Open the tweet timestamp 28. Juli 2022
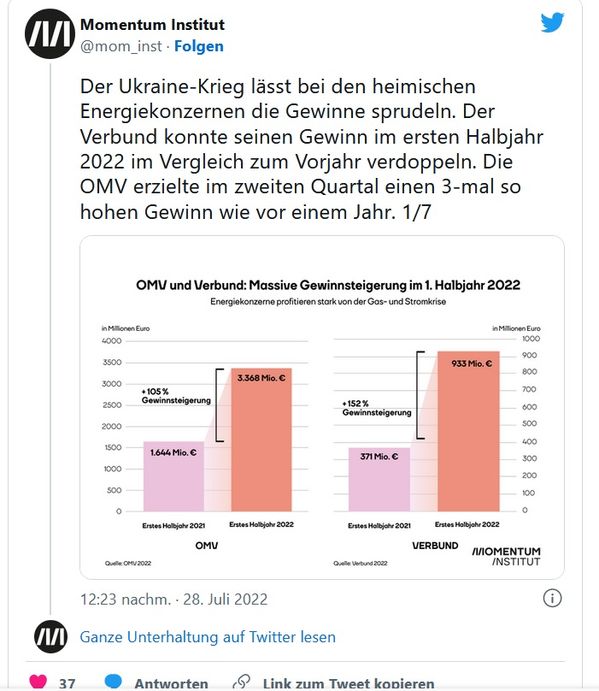 click(x=174, y=599)
